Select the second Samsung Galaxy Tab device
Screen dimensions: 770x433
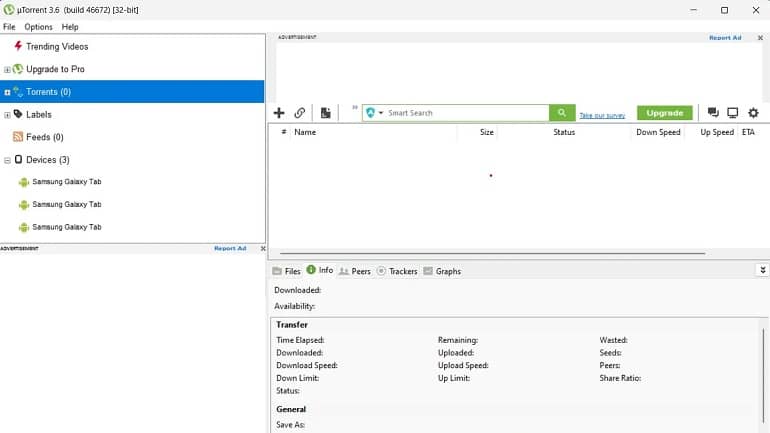click(67, 204)
